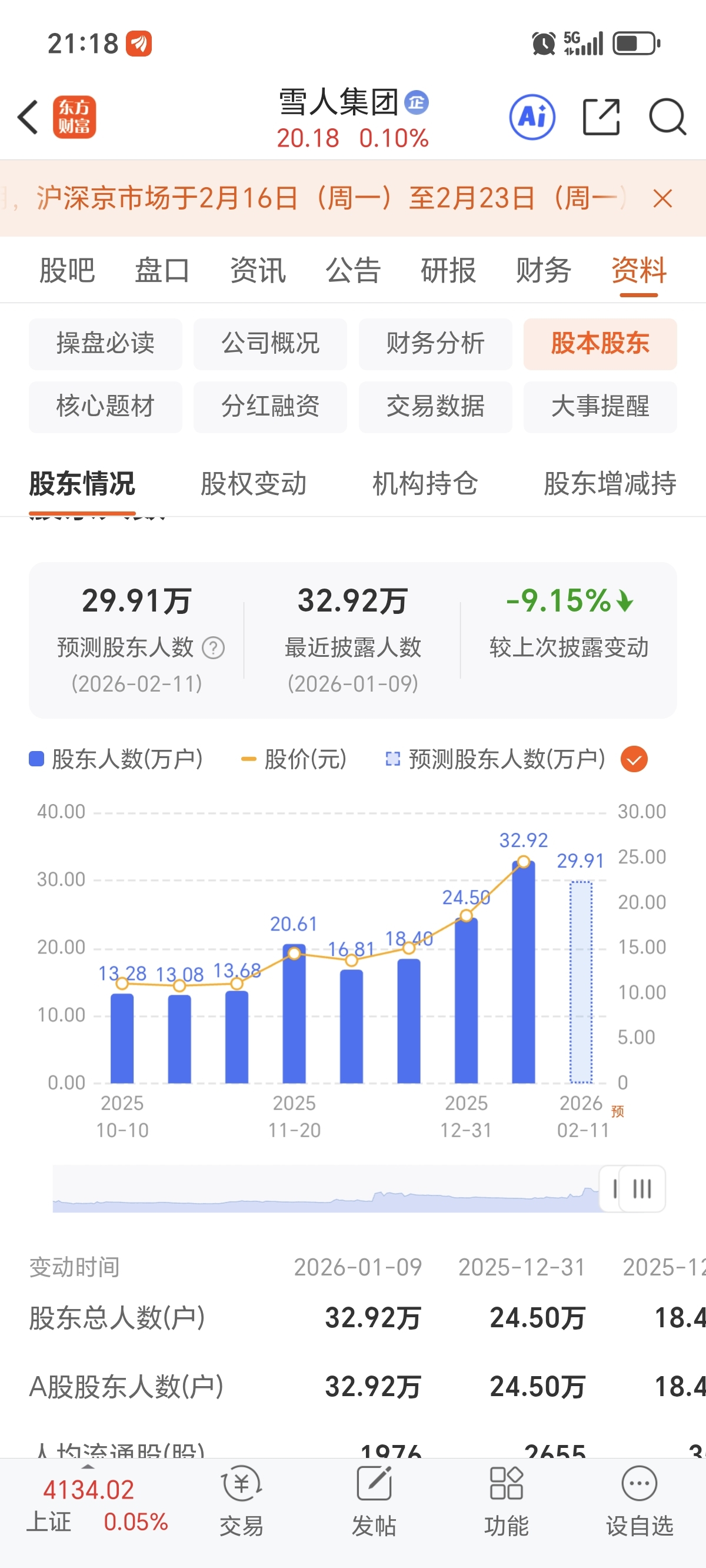Toggle the 预测股东人数 orange checkmark
This screenshot has height=1568, width=706.
[x=634, y=759]
